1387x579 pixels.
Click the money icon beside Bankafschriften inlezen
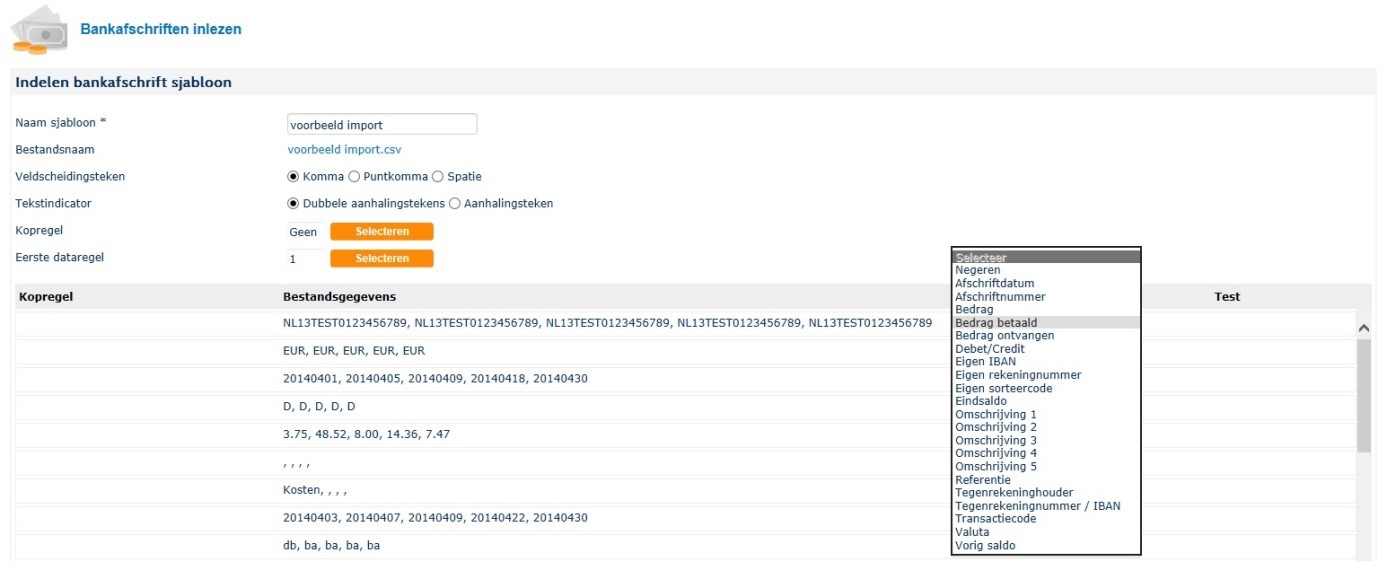coord(38,31)
